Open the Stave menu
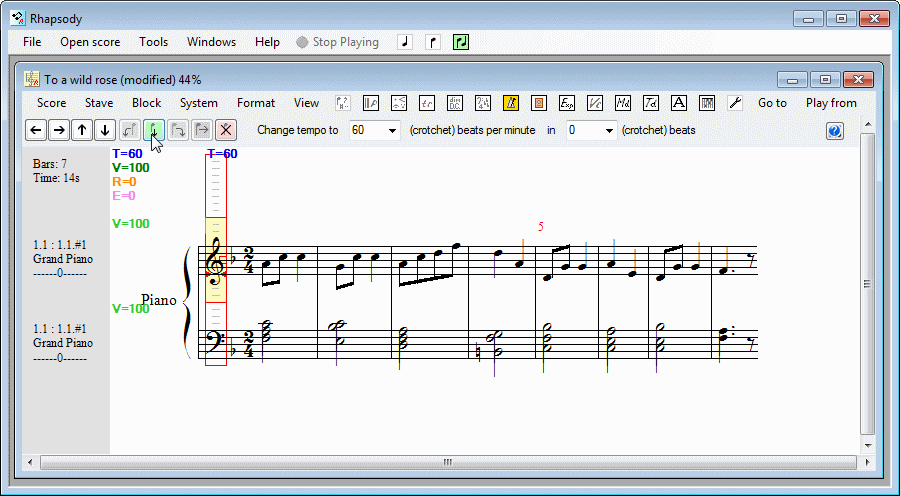900x496 pixels. [x=99, y=103]
